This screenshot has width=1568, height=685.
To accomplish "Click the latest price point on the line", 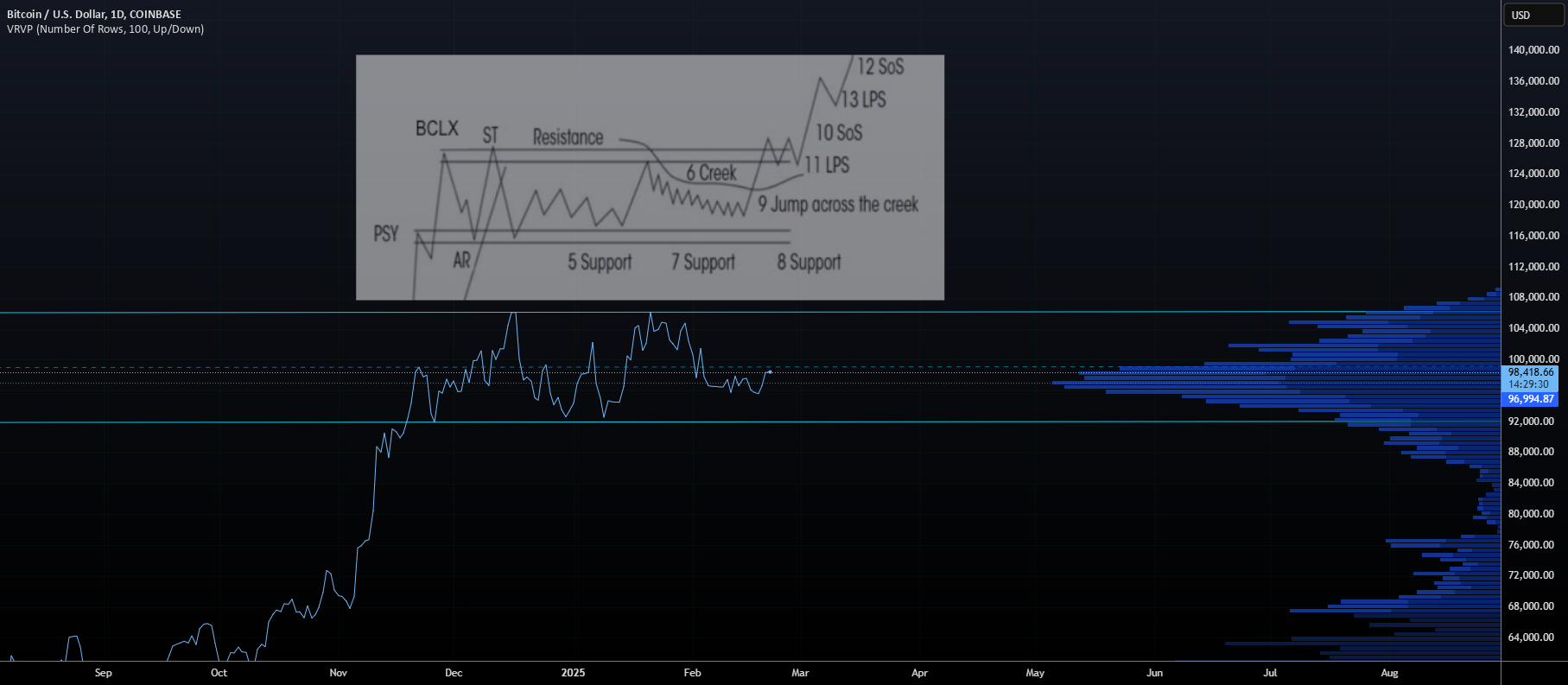I will pyautogui.click(x=770, y=371).
